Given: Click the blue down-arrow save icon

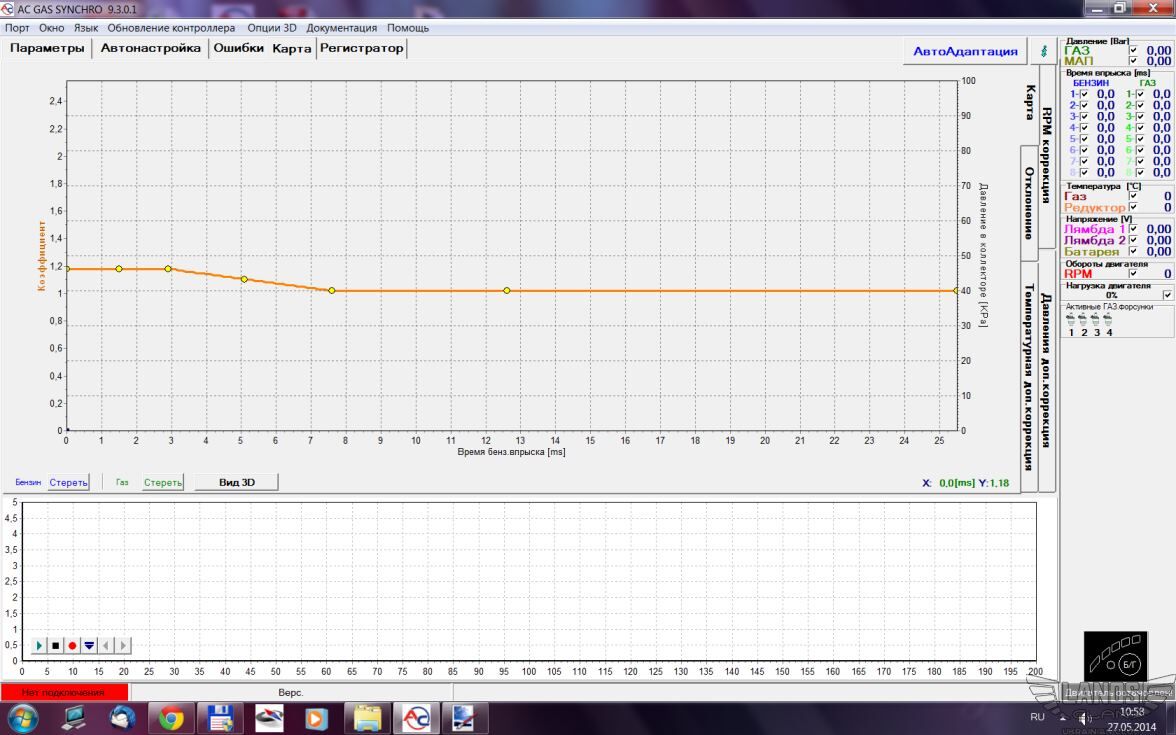Looking at the screenshot, I should 89,646.
